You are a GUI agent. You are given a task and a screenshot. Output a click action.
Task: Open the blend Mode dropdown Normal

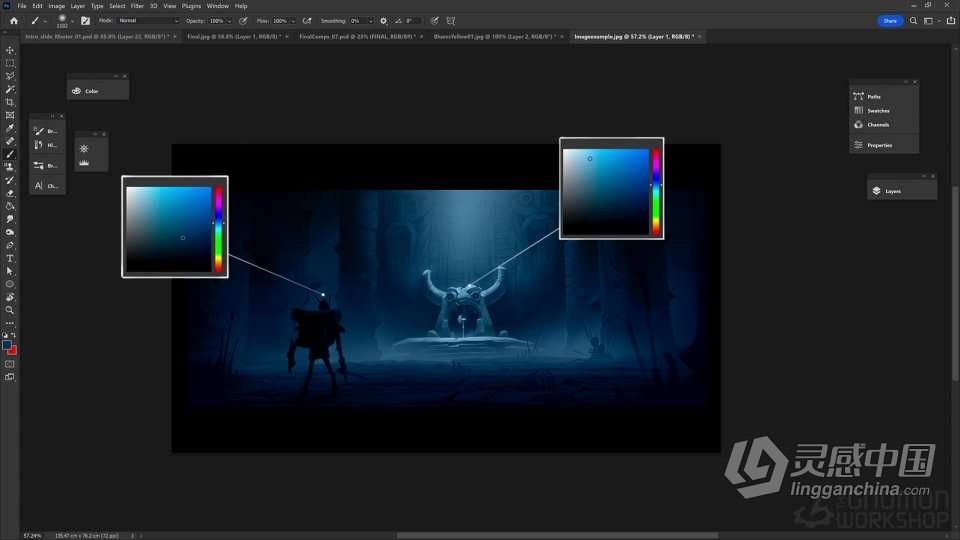coord(148,21)
